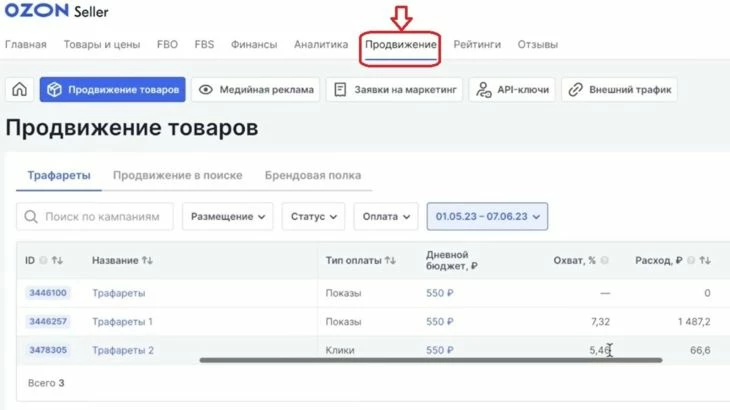
Task: Switch to Брендовая полка tab
Action: coord(313,175)
